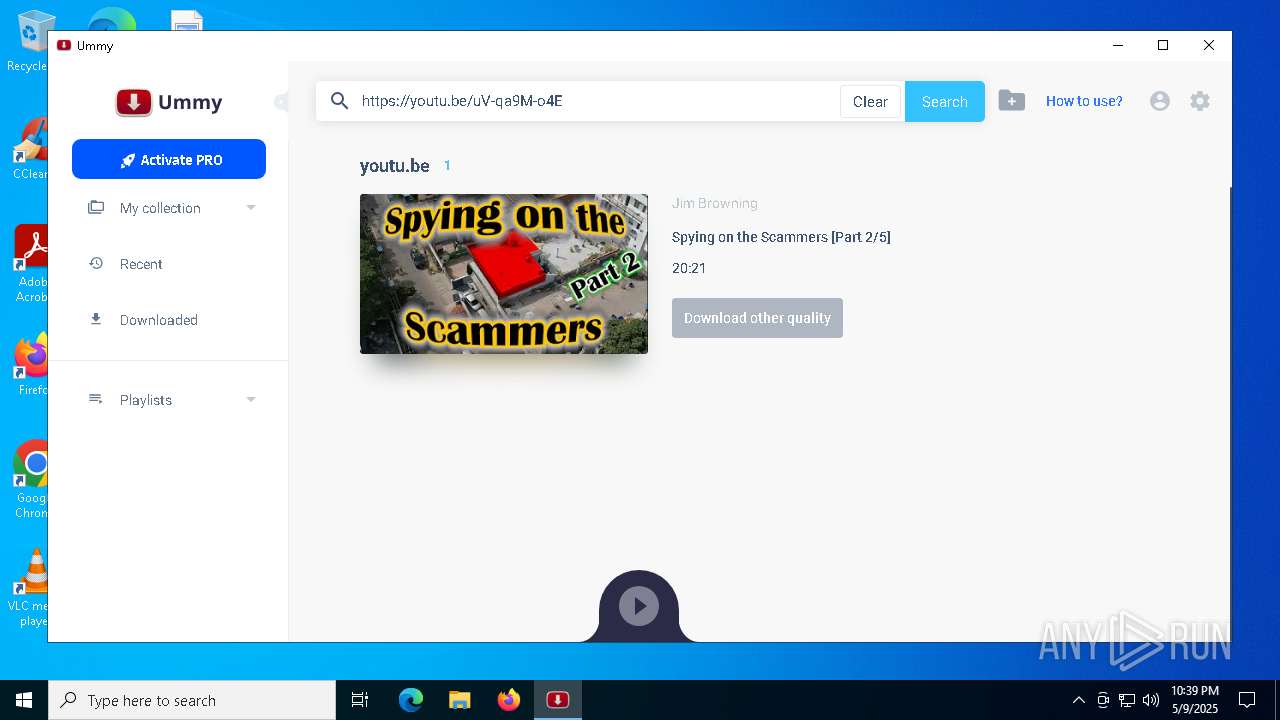Viewport: 1280px width, 720px height.
Task: Expand Playlists dropdown arrow
Action: (x=251, y=400)
